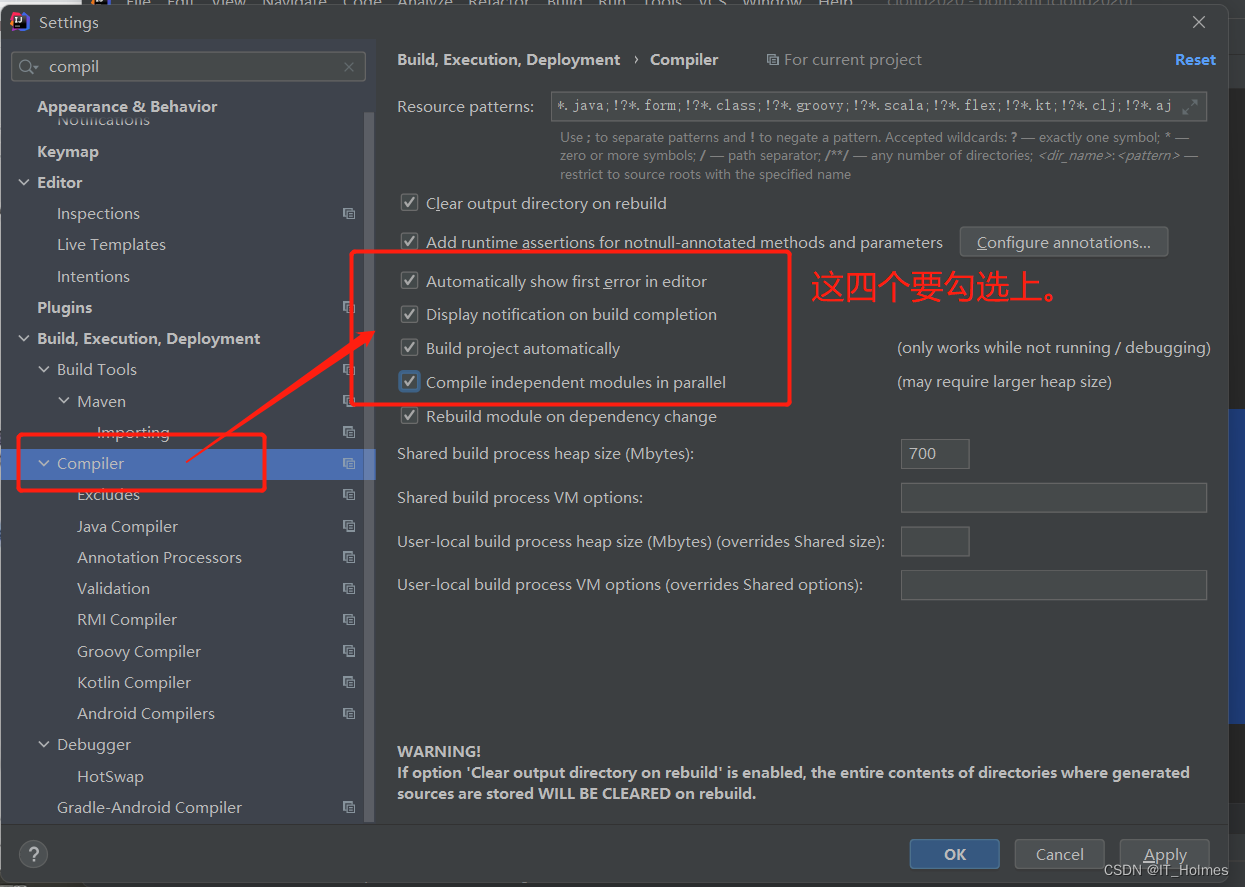The image size is (1245, 887).
Task: Expand the Resource patterns field with the arrows icon
Action: pos(1190,106)
